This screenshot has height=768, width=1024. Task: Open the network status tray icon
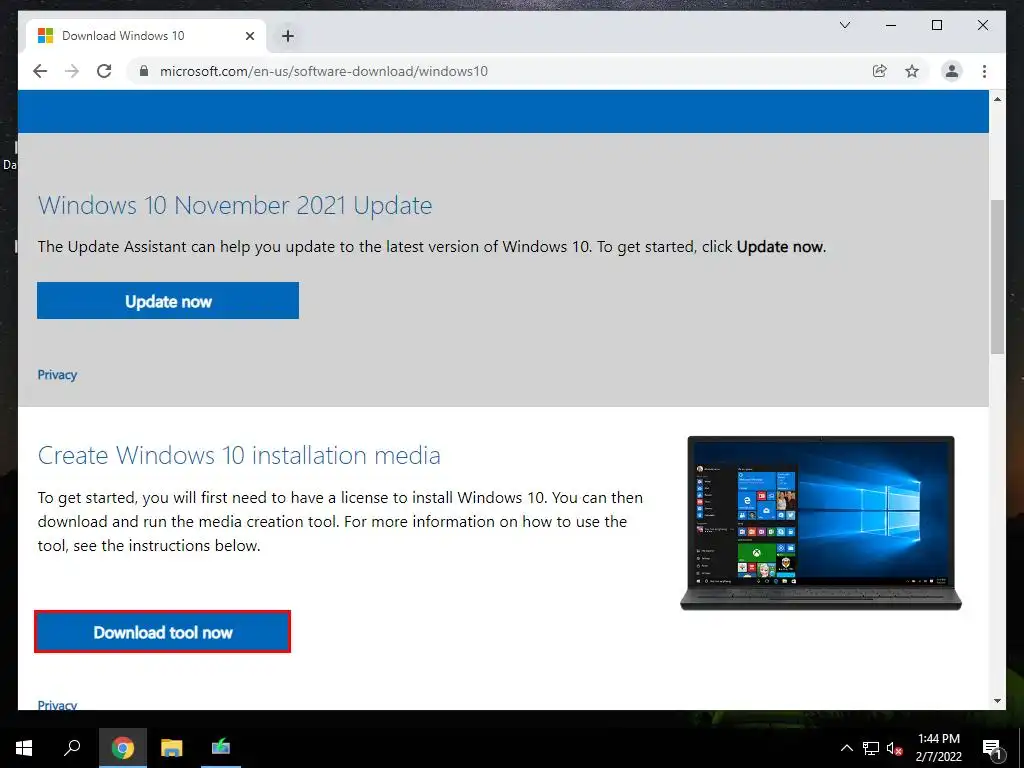pyautogui.click(x=871, y=748)
